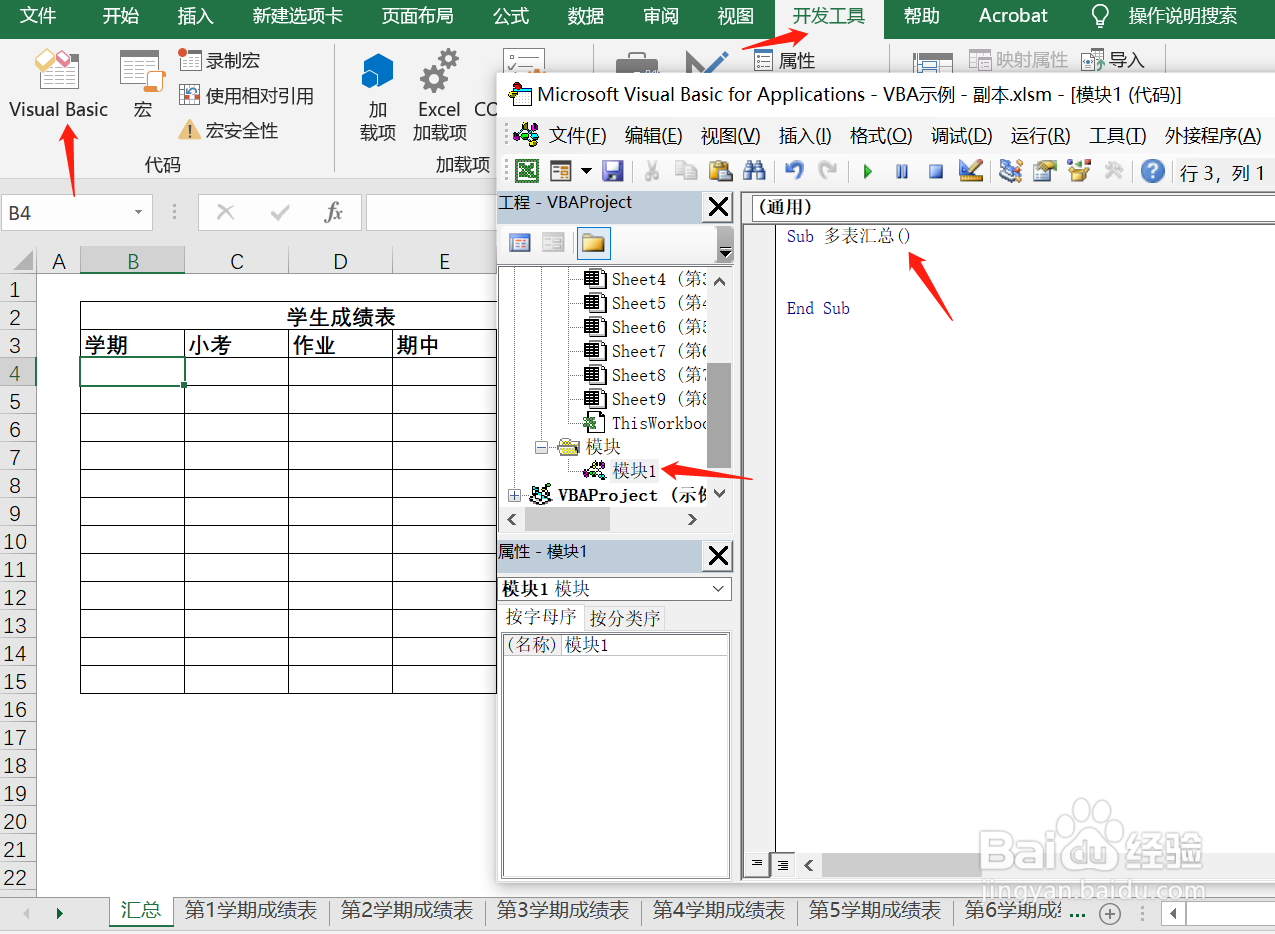Open the VBA 运行(R) menu
The image size is (1275, 934).
coord(1041,136)
